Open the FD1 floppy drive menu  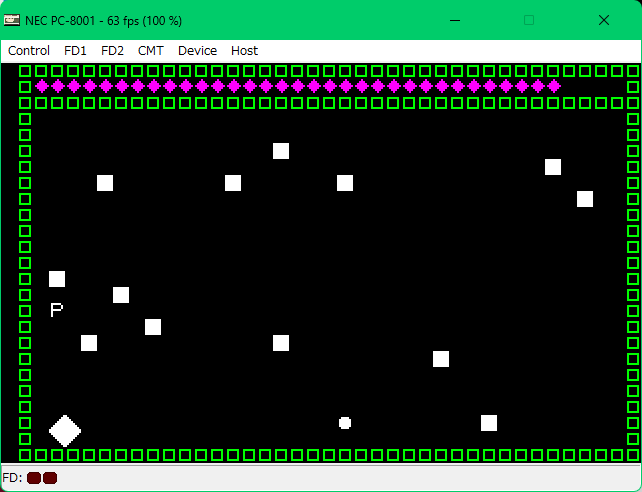point(75,50)
